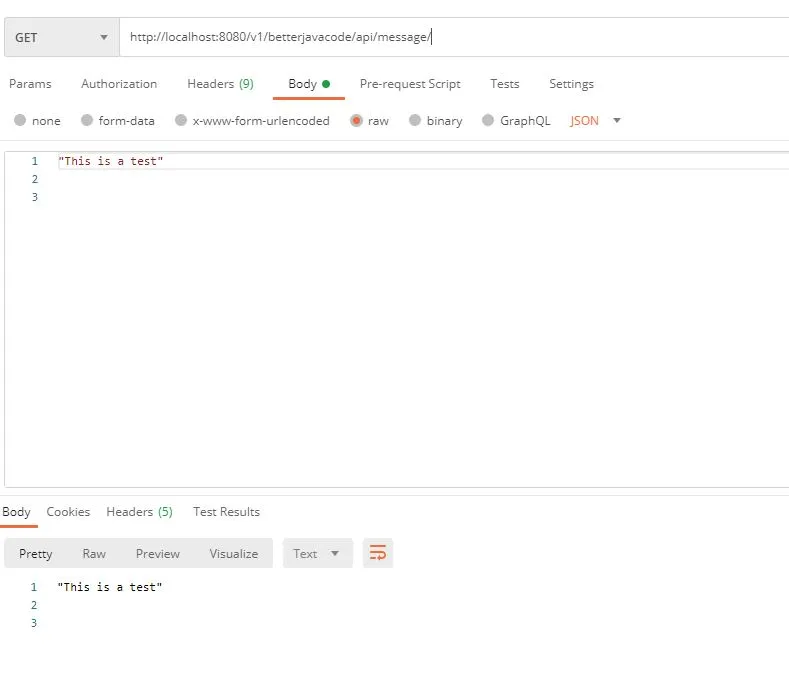This screenshot has height=673, width=789.
Task: Open the Text response format dropdown
Action: pyautogui.click(x=317, y=554)
